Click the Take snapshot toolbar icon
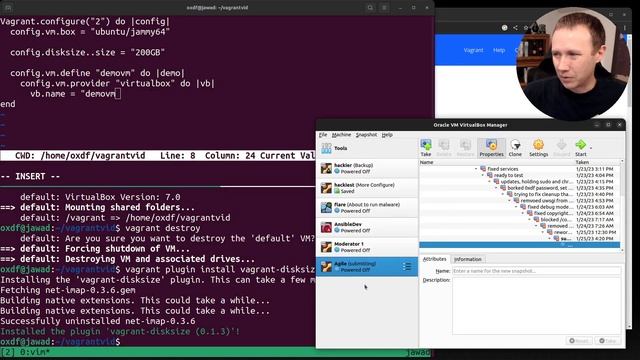This screenshot has width=640, height=360. [x=426, y=147]
